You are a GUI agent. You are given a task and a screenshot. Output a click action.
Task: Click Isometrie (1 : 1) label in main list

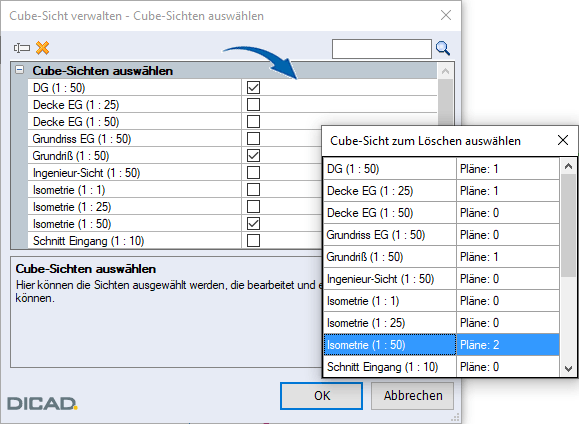point(69,190)
